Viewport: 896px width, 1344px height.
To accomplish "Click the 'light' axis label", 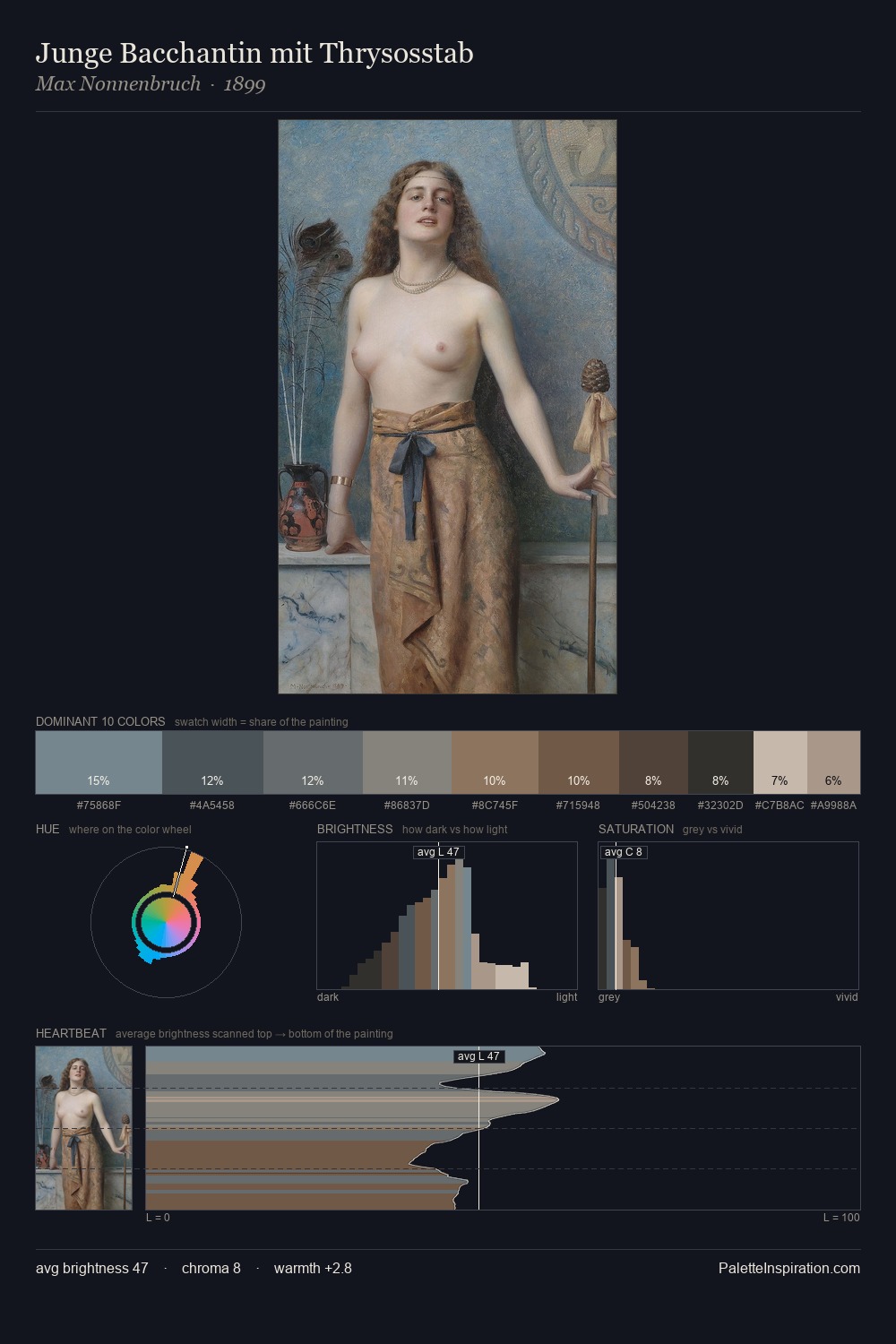I will 567,997.
